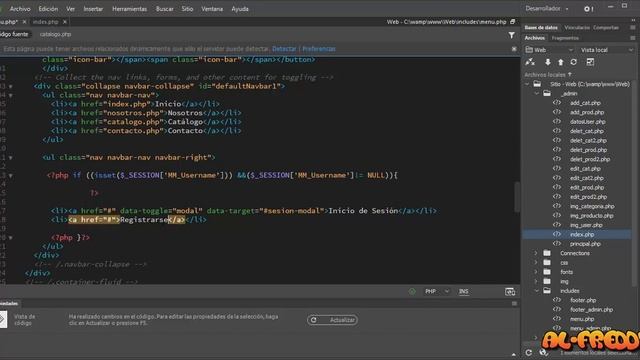Open Properties panel options menu icon
This screenshot has width=640, height=360.
pyautogui.click(x=514, y=303)
